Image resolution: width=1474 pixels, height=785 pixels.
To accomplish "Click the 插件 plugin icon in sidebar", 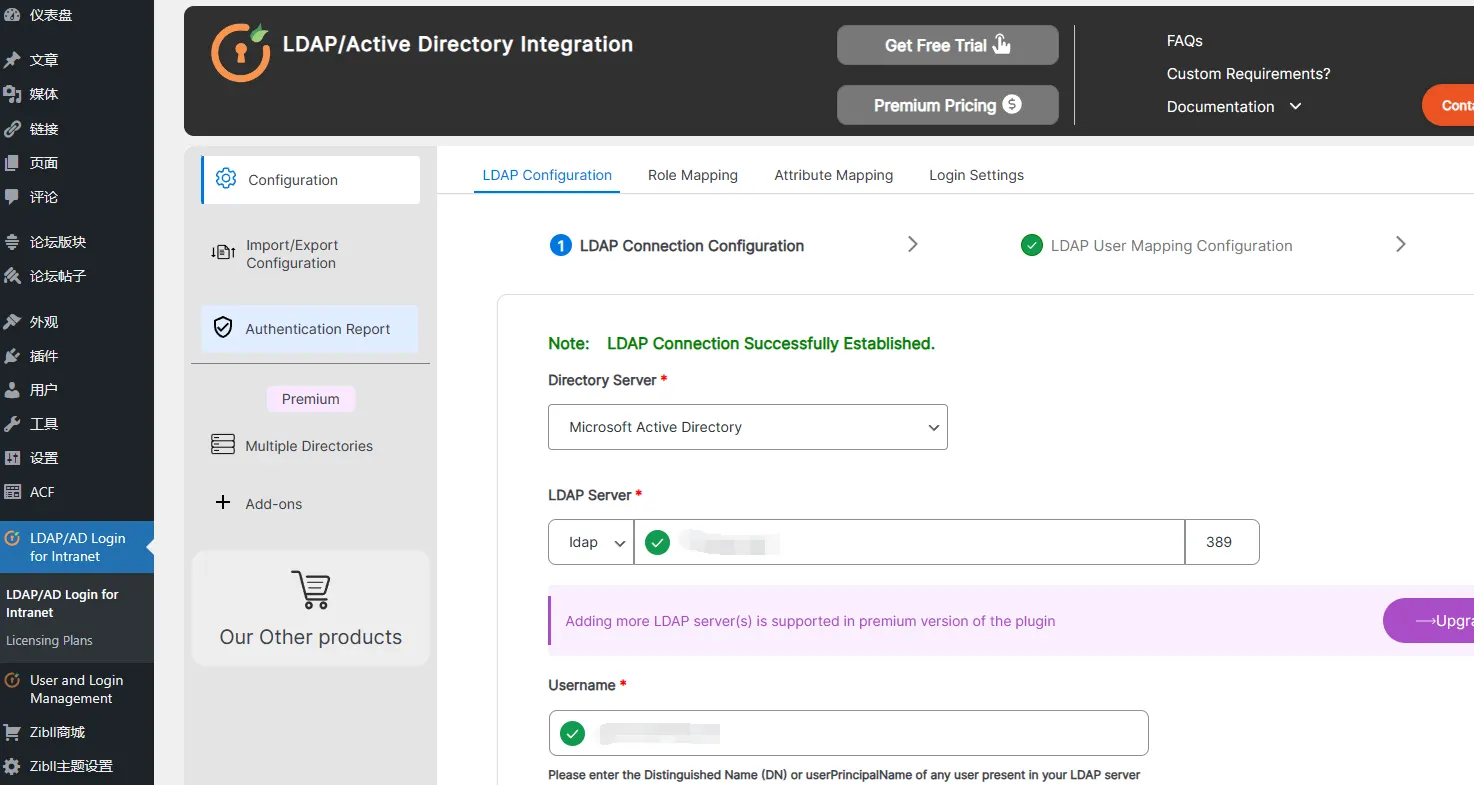I will [x=13, y=355].
